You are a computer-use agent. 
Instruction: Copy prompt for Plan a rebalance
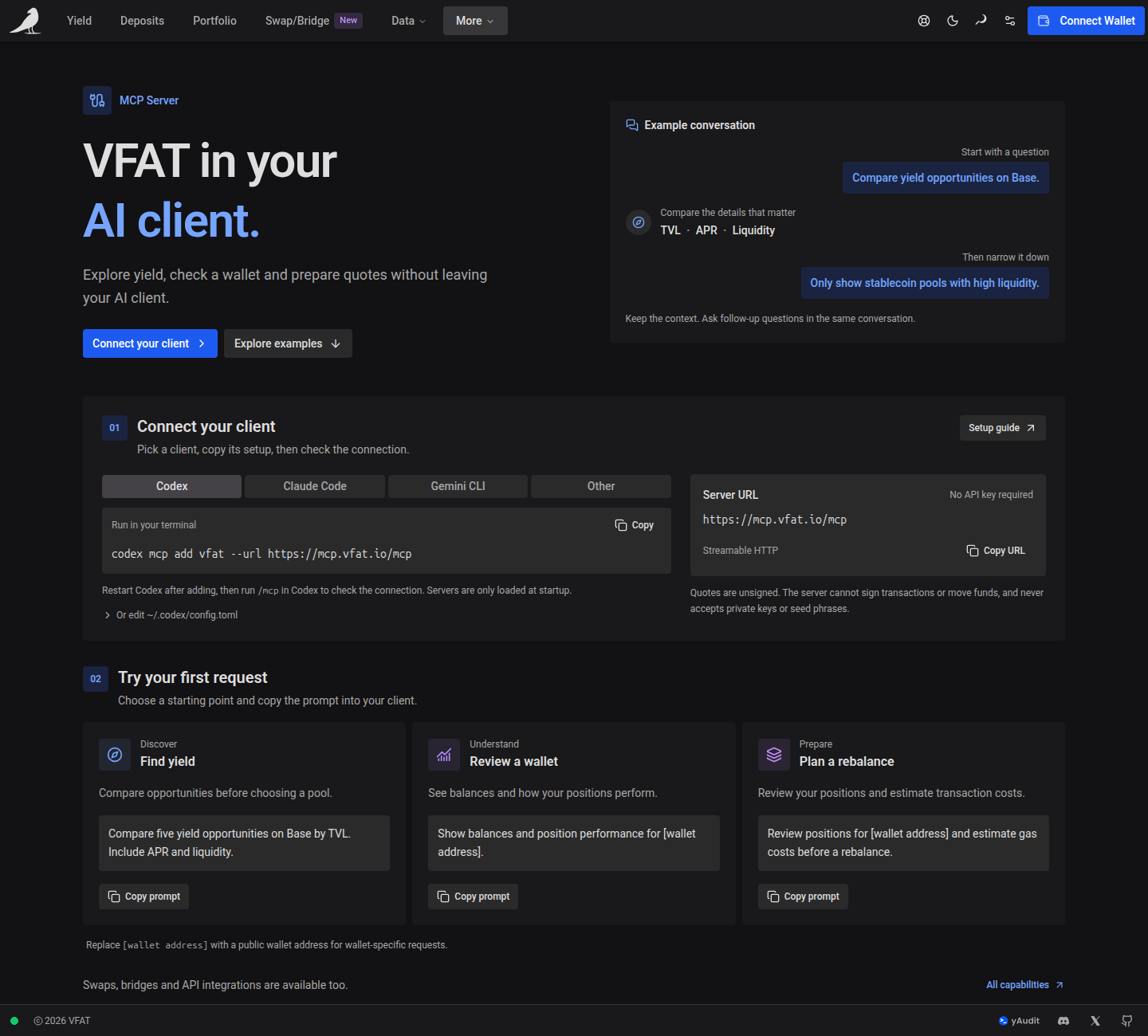[803, 897]
